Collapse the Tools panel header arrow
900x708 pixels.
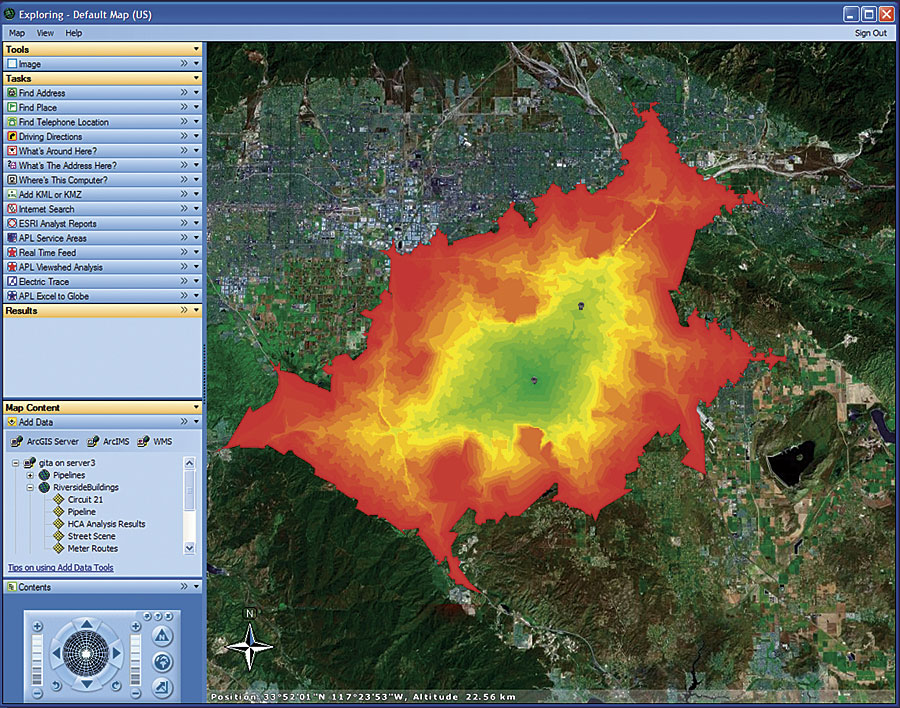196,49
